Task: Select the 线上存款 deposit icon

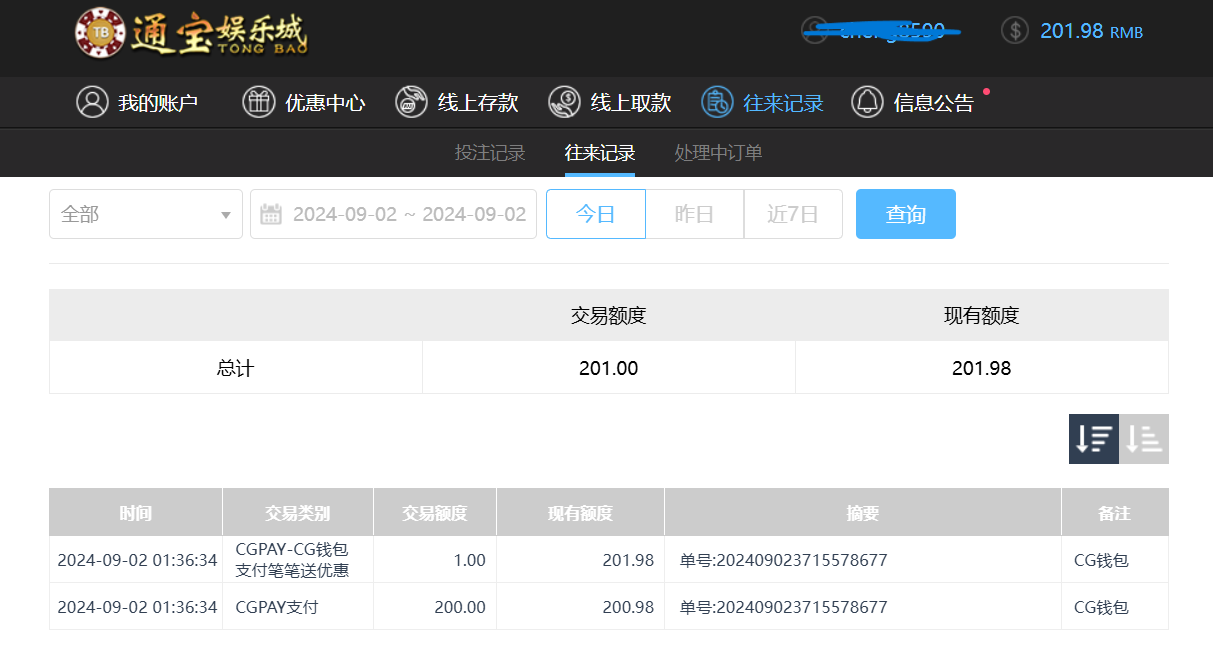Action: [x=411, y=101]
